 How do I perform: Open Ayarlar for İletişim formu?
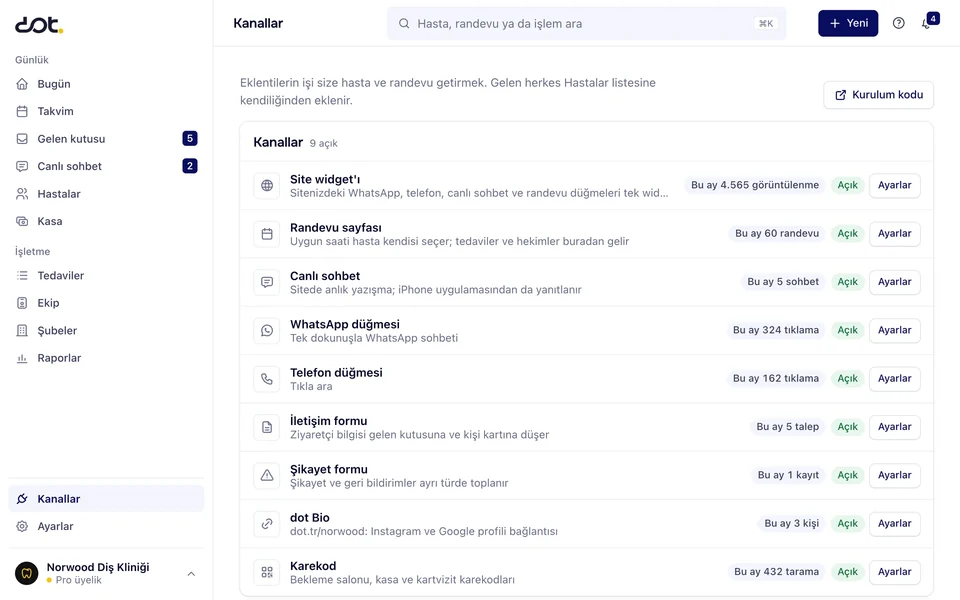pyautogui.click(x=894, y=427)
